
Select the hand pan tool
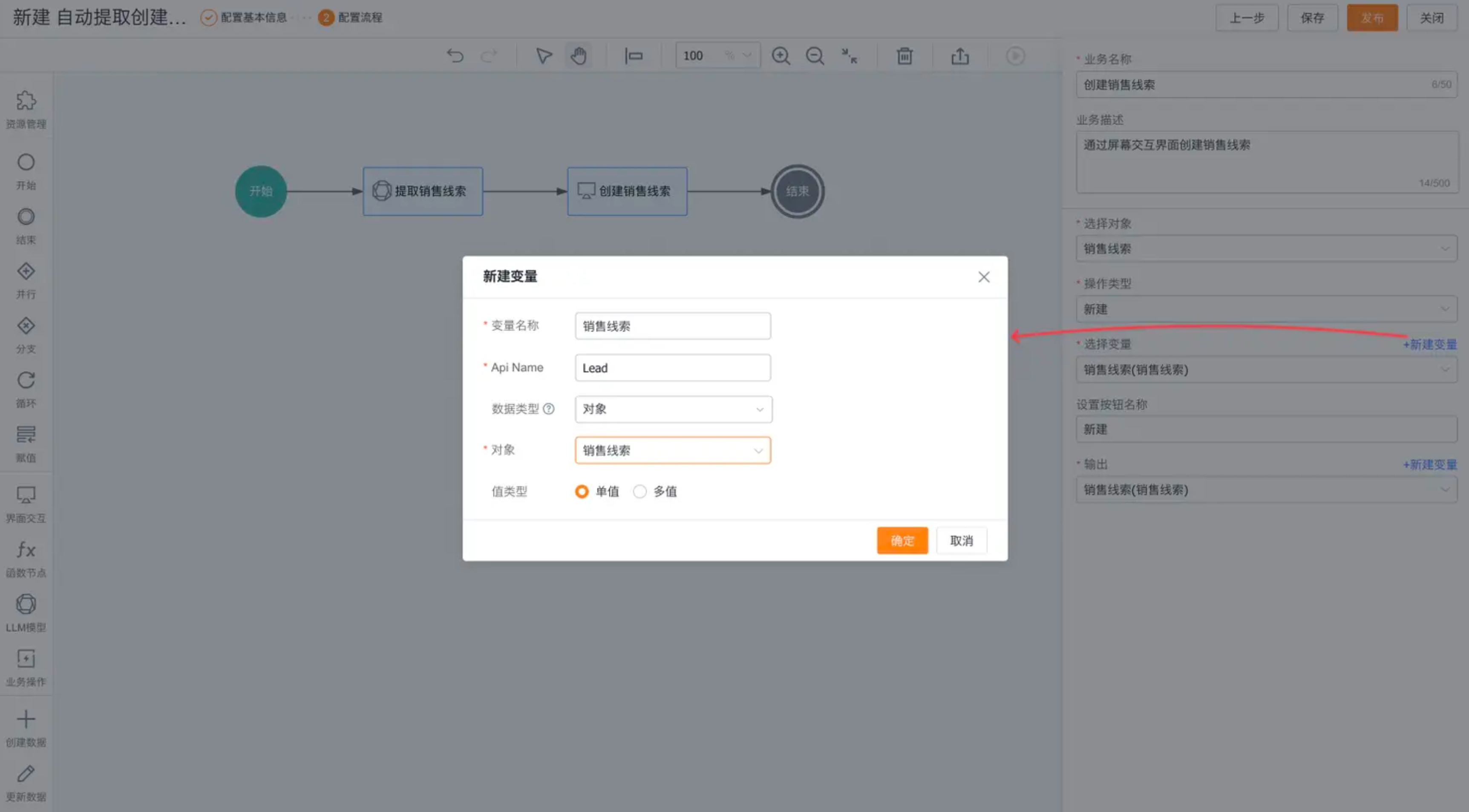coord(579,56)
